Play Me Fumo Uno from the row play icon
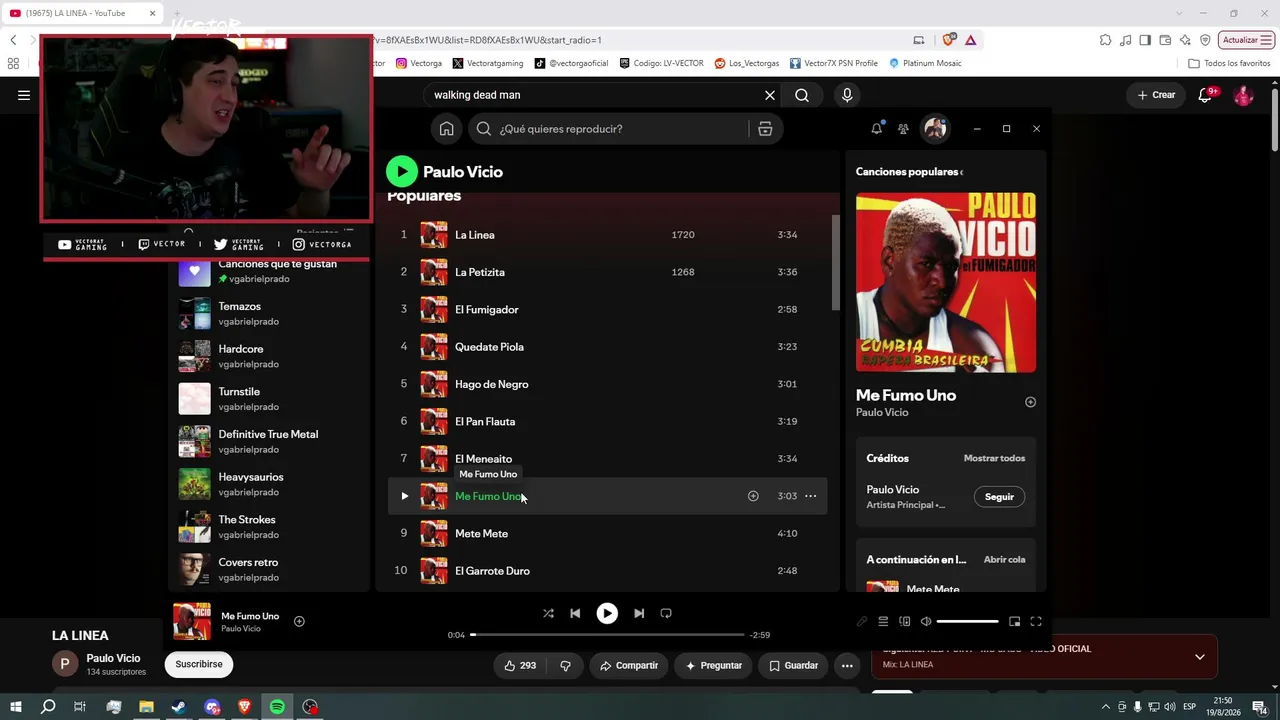This screenshot has height=720, width=1280. click(404, 496)
